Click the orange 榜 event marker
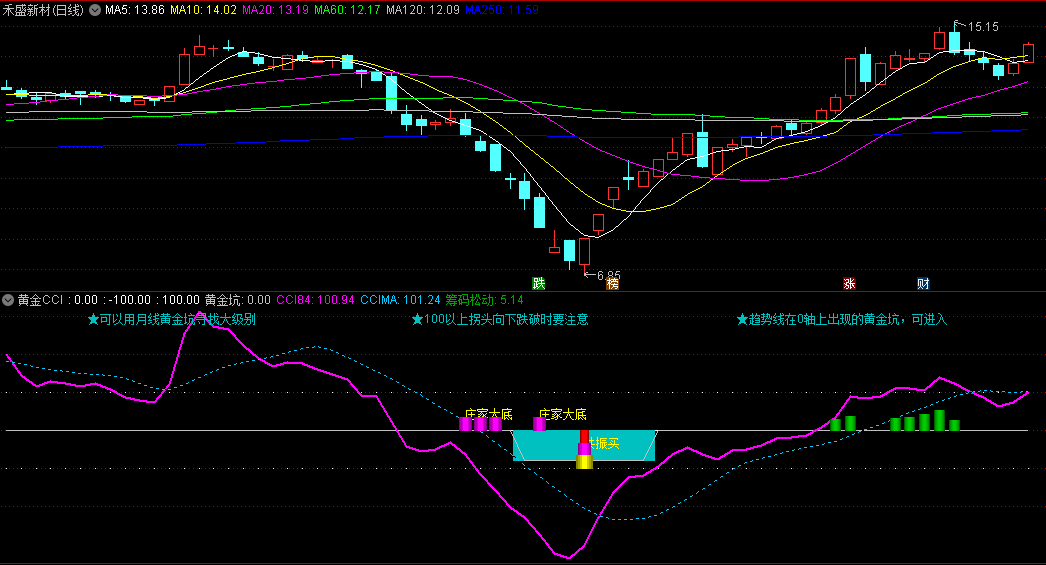This screenshot has height=565, width=1046. (612, 284)
